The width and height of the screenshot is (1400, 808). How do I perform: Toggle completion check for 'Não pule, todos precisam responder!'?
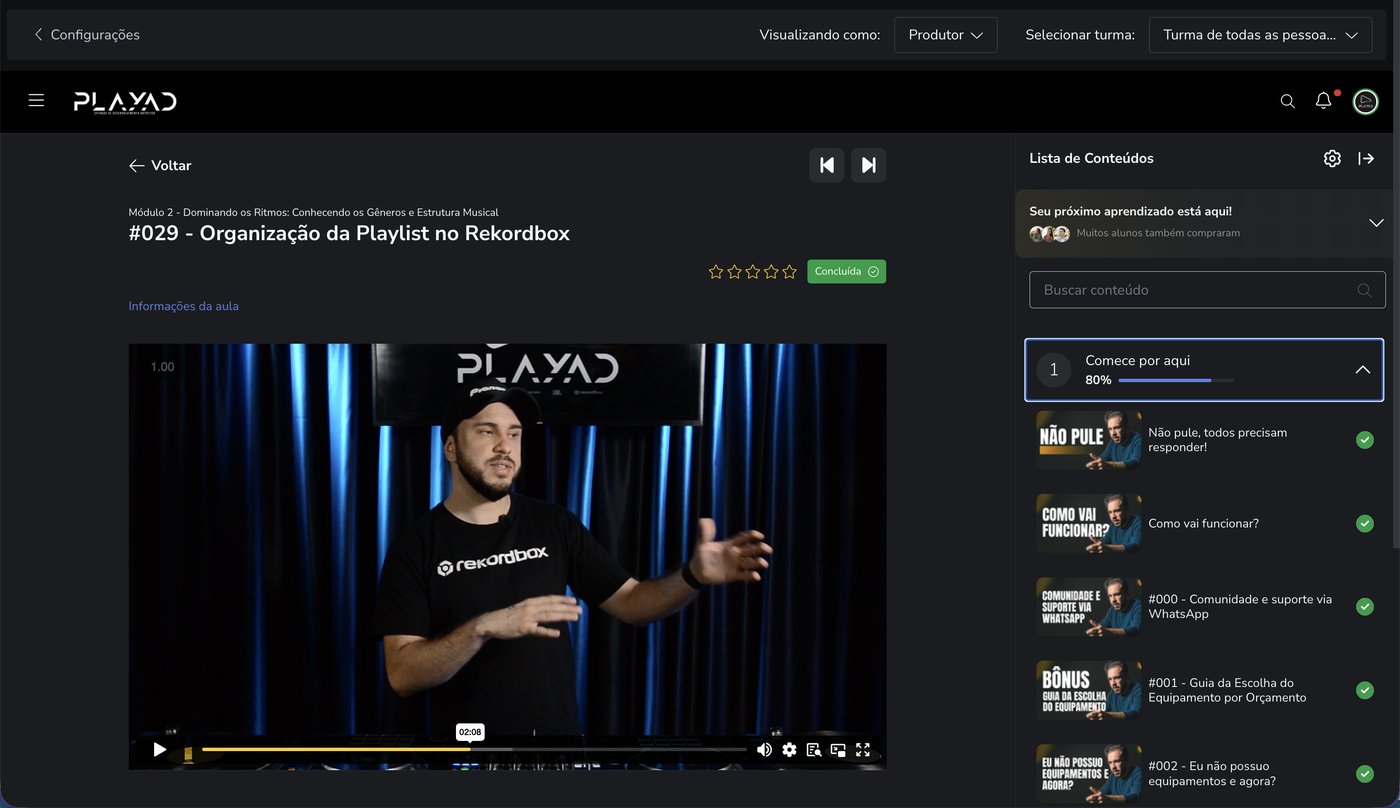tap(1364, 440)
